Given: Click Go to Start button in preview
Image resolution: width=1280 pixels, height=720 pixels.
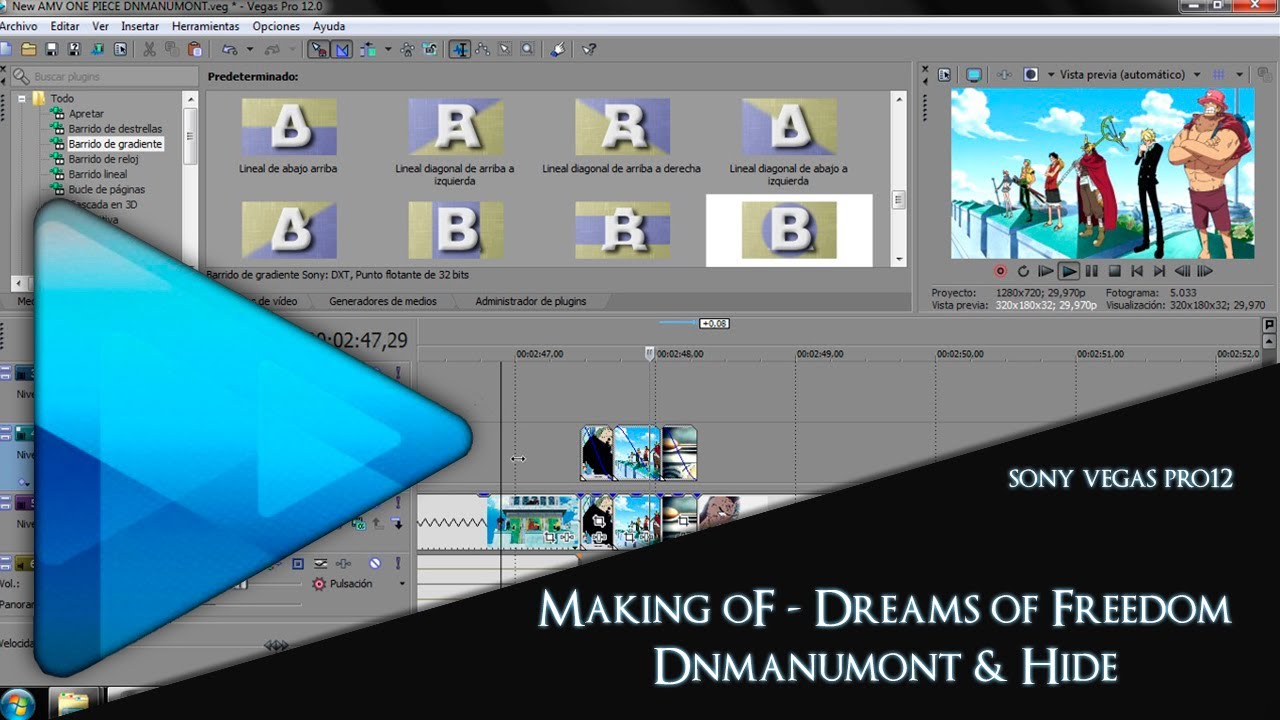Looking at the screenshot, I should tap(1137, 270).
